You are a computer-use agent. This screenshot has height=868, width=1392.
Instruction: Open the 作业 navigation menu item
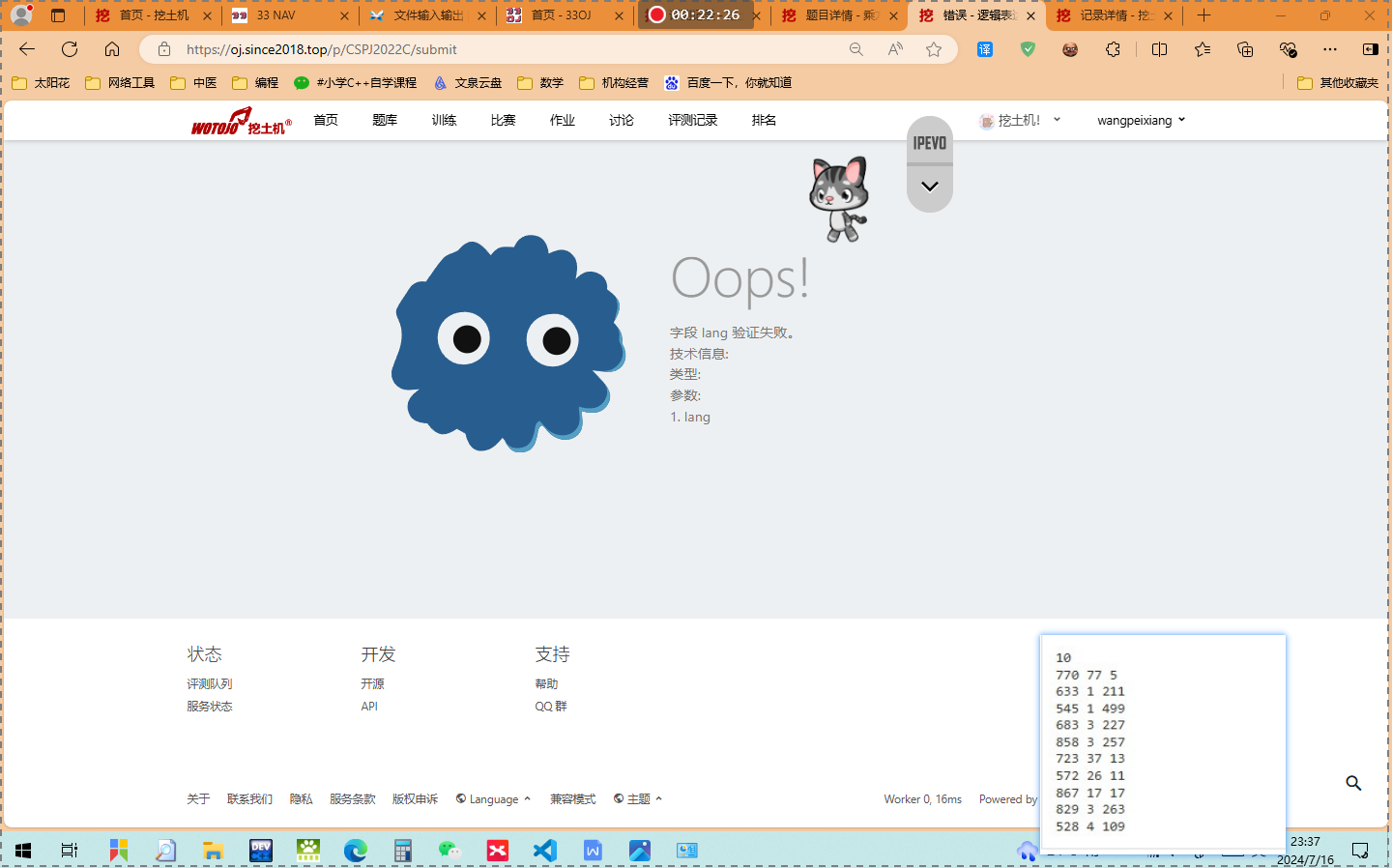563,121
